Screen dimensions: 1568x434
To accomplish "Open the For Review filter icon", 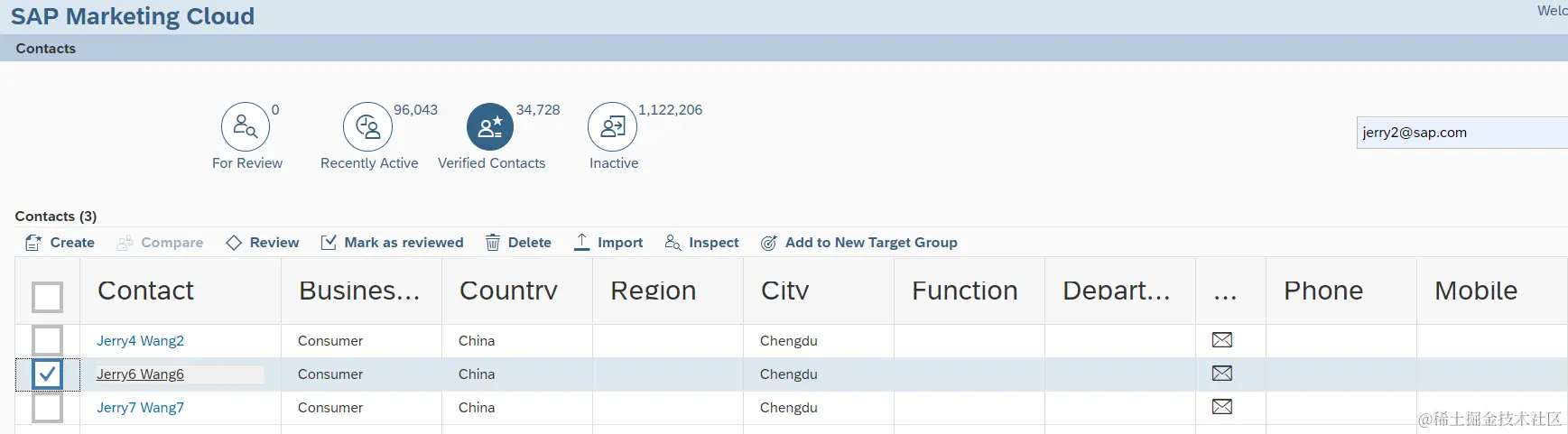I will point(246,127).
